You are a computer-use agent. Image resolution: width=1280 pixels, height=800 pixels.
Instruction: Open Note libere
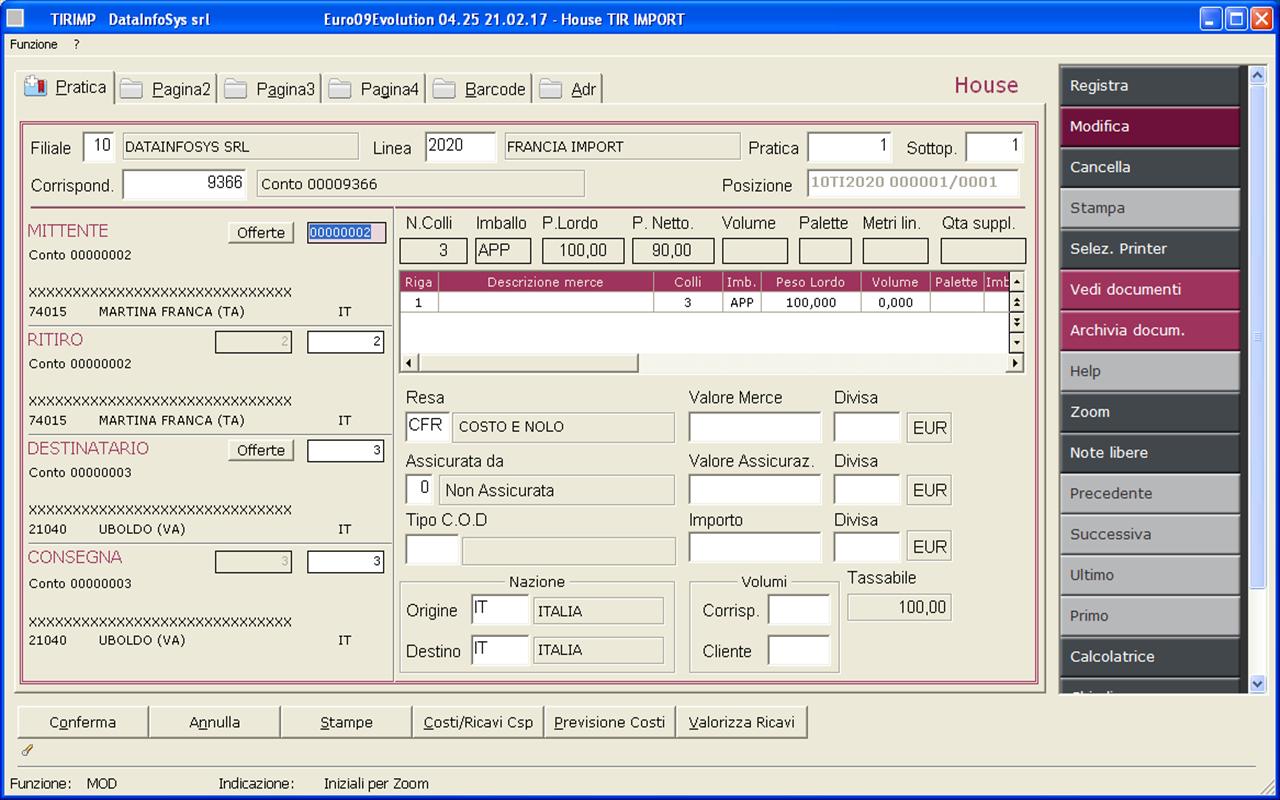1150,453
